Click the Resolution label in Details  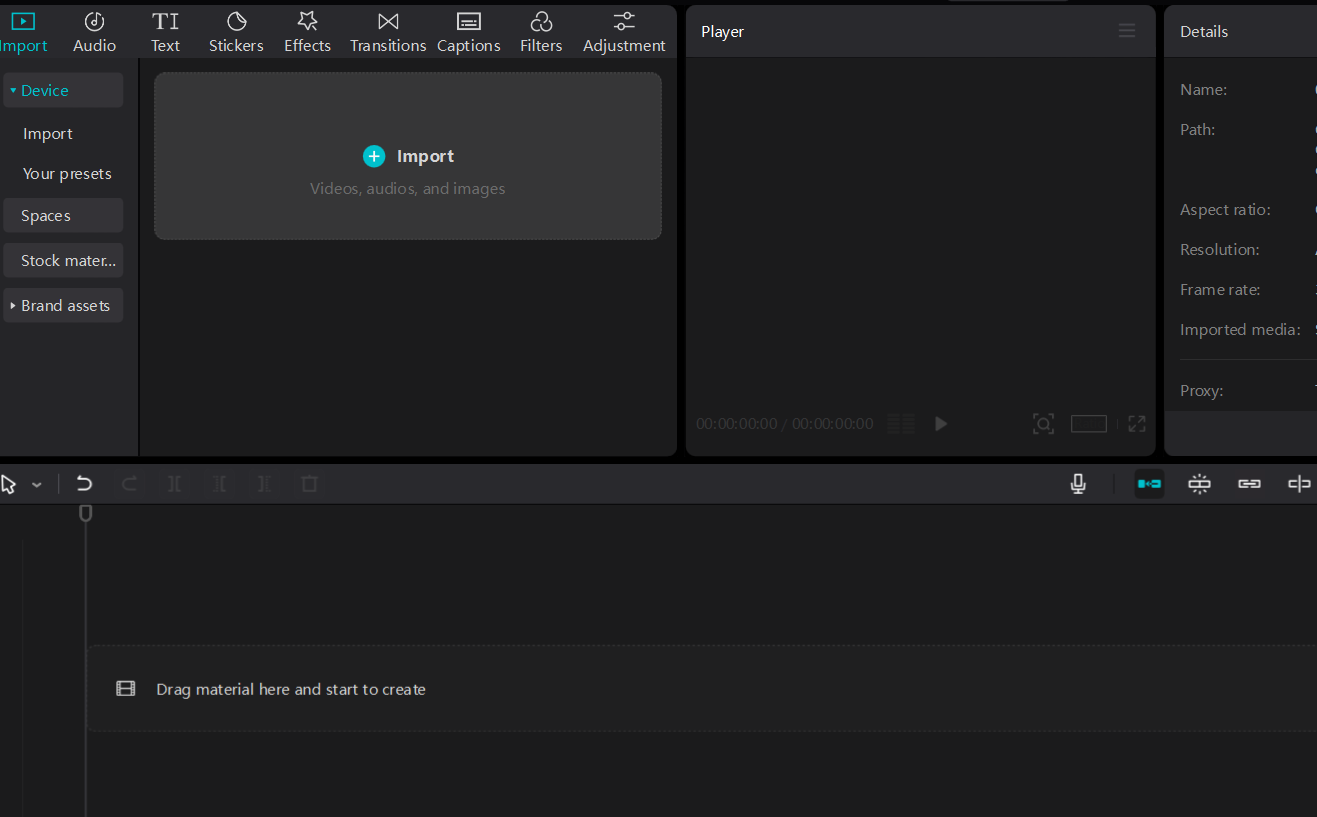tap(1220, 250)
